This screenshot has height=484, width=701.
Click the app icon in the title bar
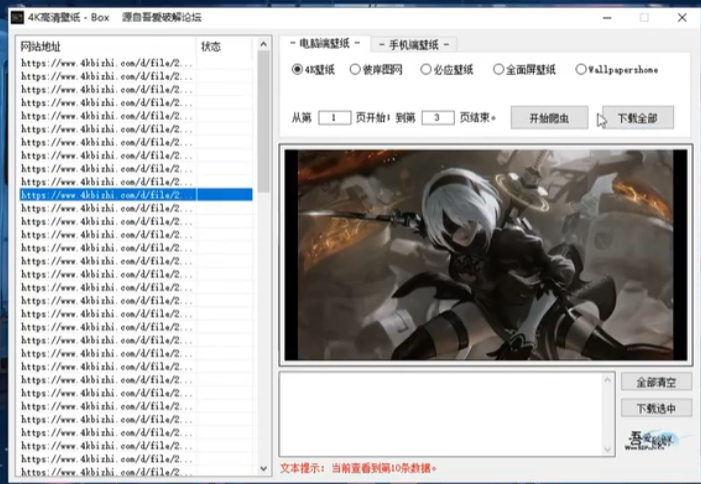click(x=17, y=17)
